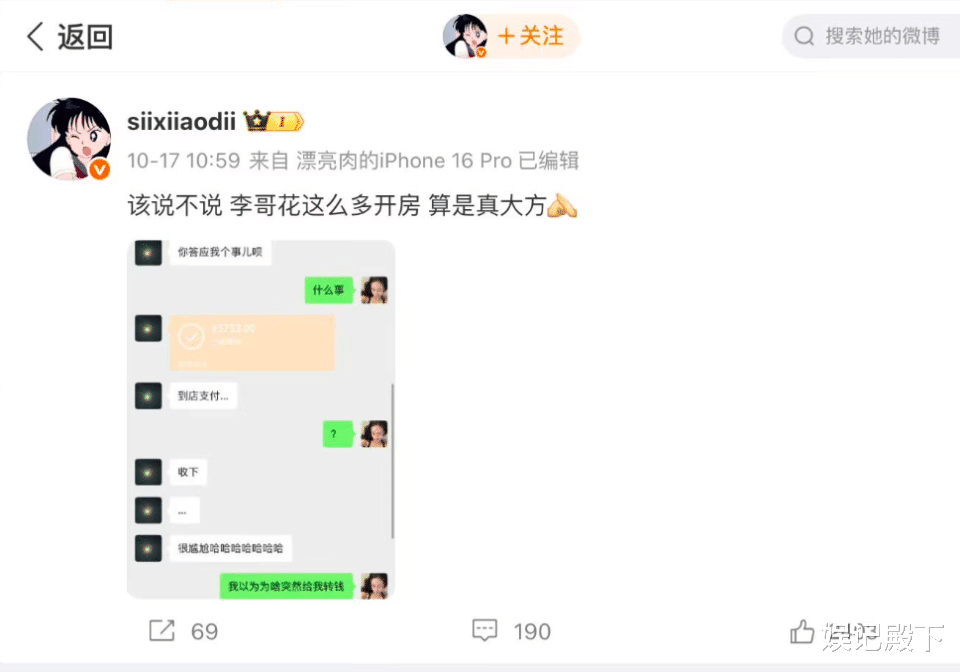
Task: Open the small avatar in the top bar
Action: [x=465, y=36]
